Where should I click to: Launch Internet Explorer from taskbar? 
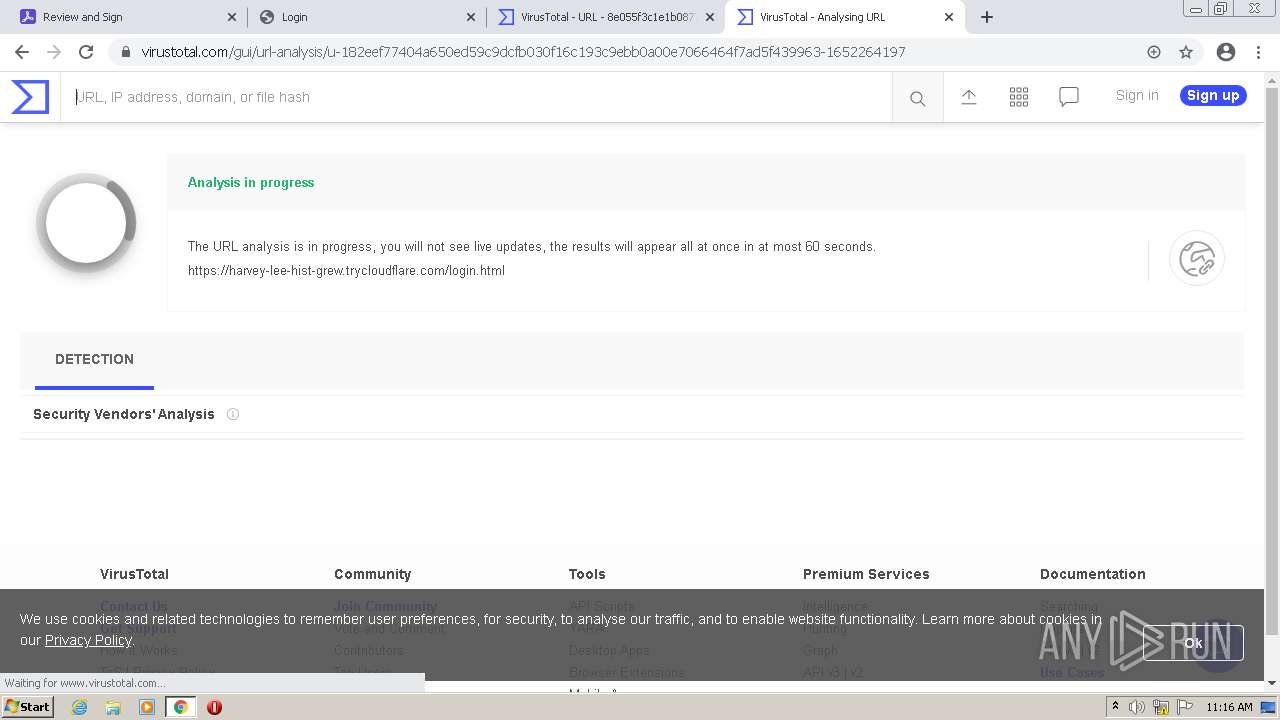click(x=80, y=707)
